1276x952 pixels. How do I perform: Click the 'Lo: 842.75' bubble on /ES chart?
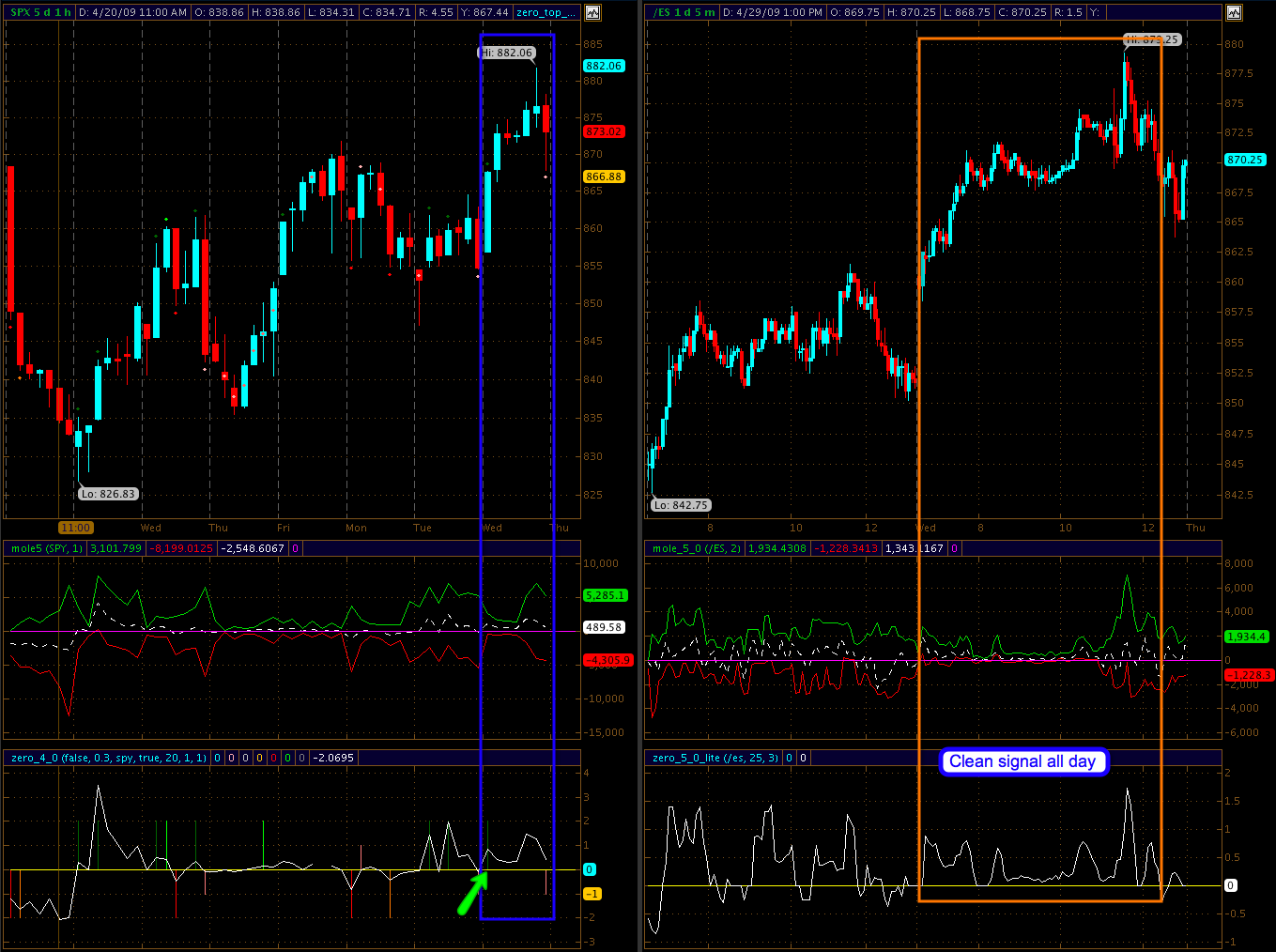pyautogui.click(x=680, y=505)
